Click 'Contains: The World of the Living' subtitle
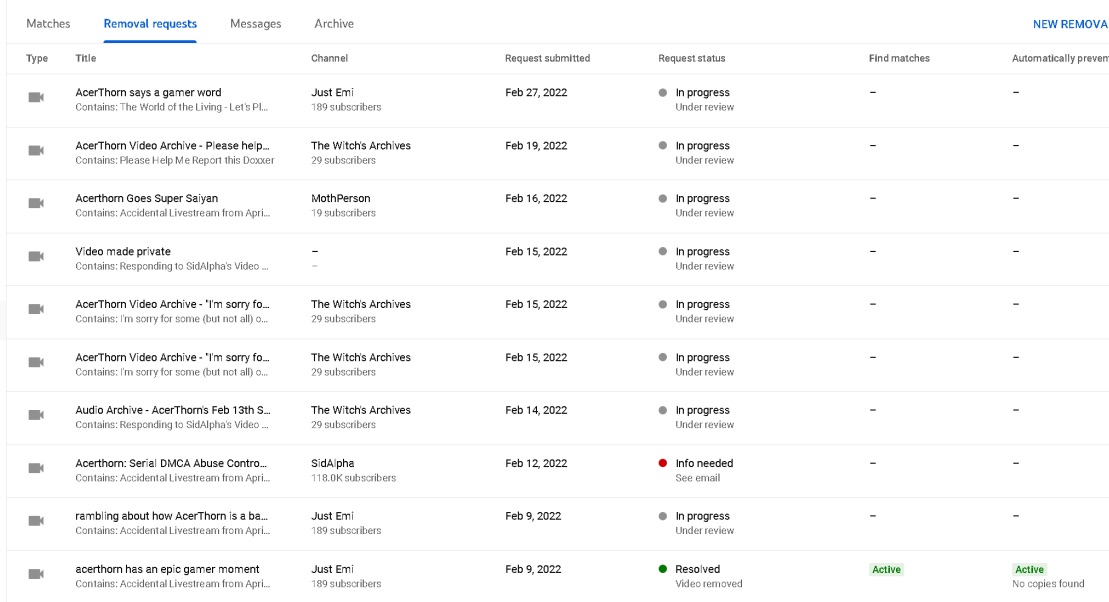 point(172,108)
